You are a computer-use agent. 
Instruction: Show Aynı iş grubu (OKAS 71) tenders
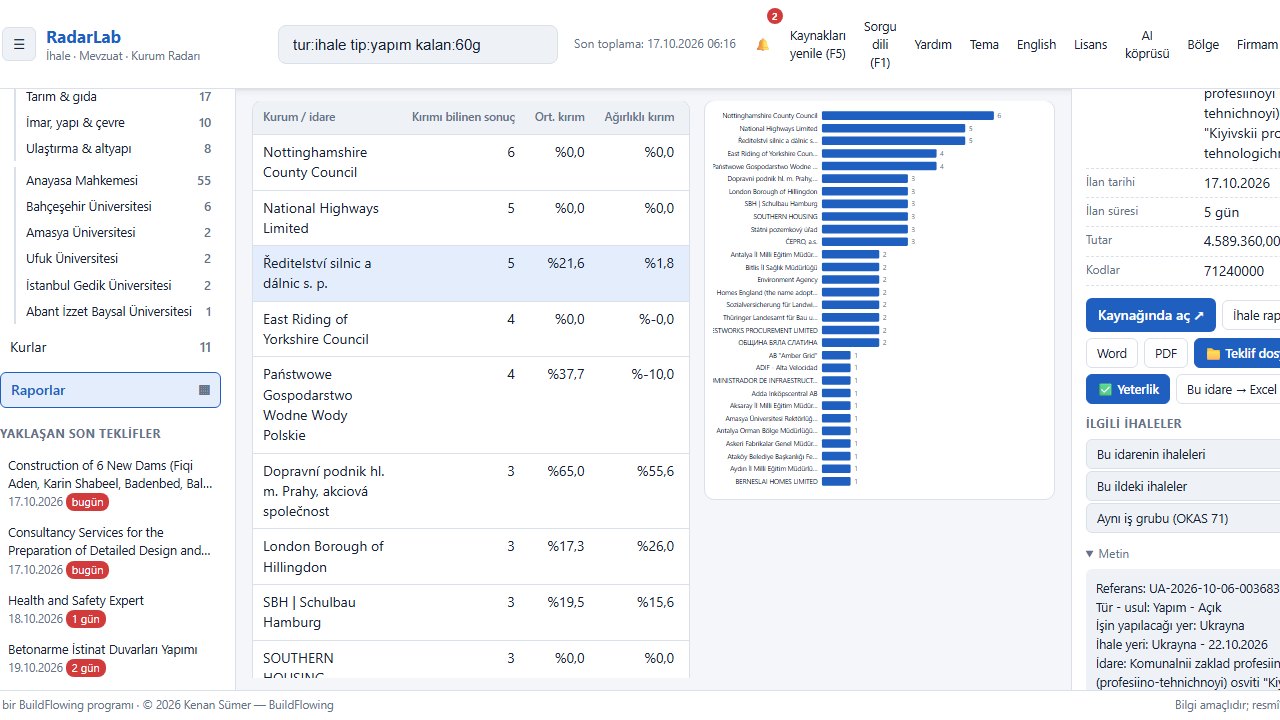tap(1183, 518)
